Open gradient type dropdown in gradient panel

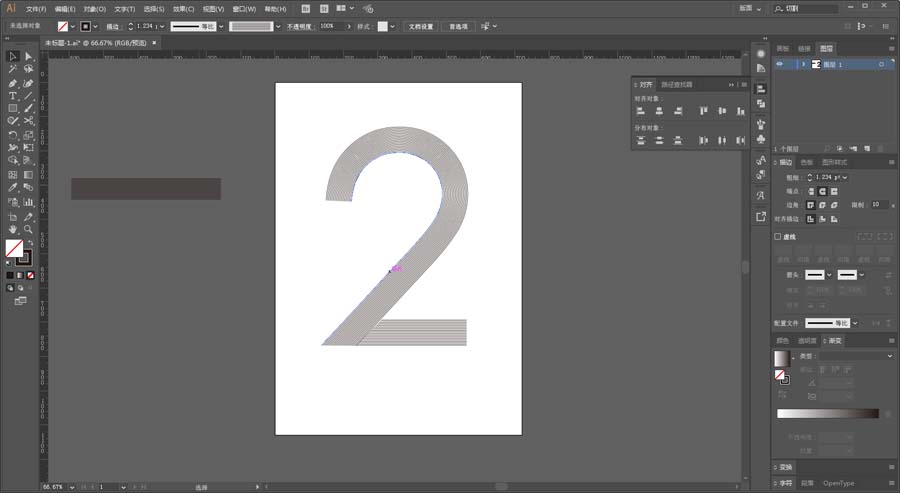click(856, 356)
